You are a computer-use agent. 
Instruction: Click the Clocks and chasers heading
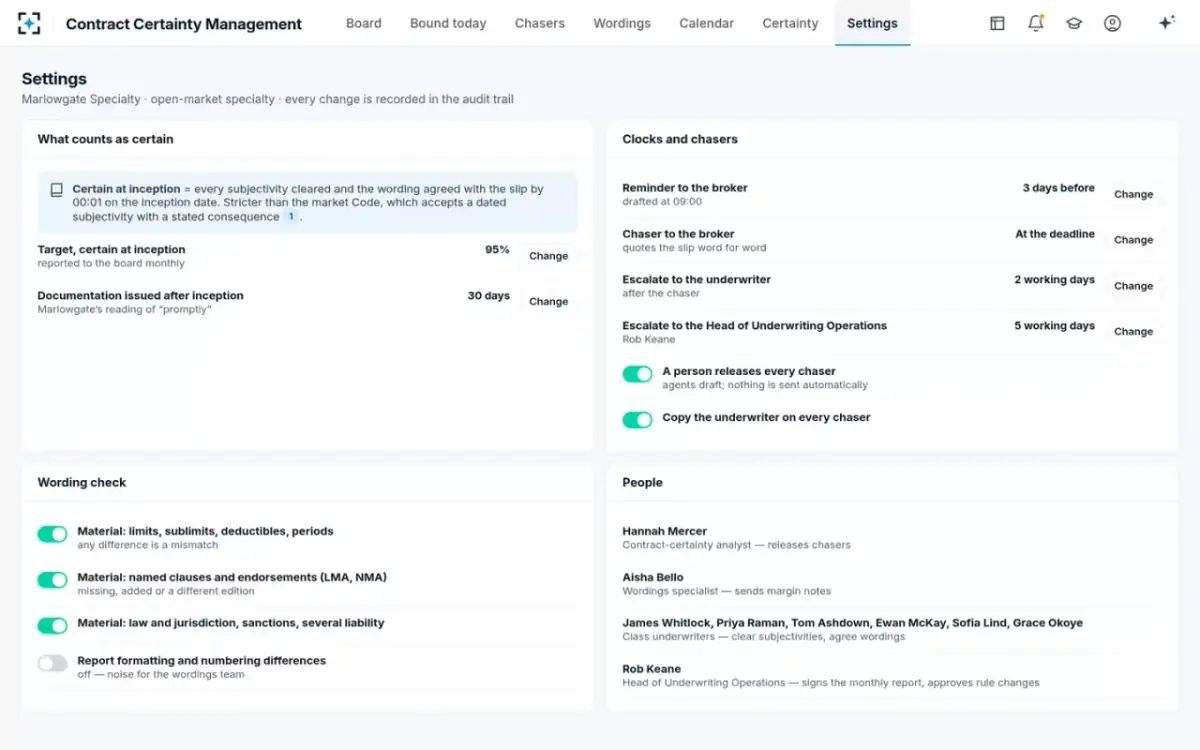click(680, 139)
